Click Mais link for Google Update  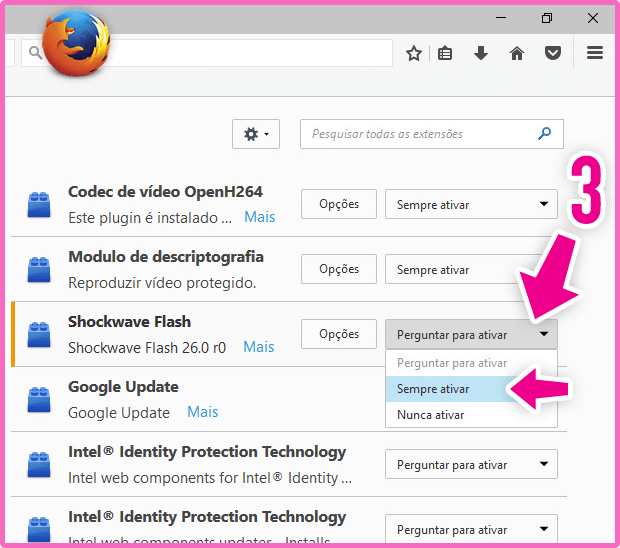pyautogui.click(x=202, y=412)
